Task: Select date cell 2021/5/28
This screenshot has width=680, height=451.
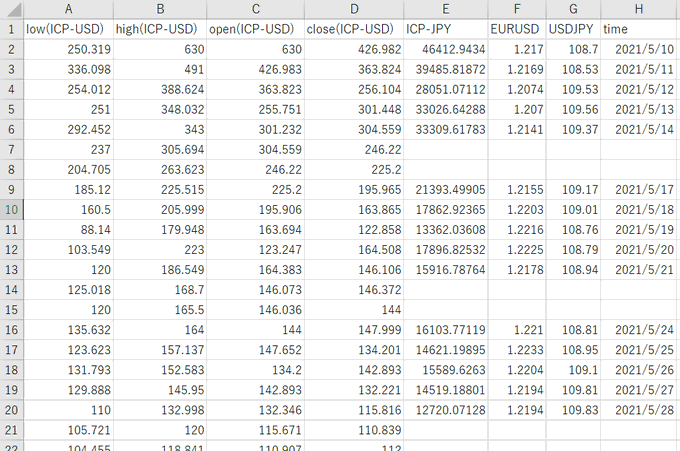Action: [x=640, y=410]
